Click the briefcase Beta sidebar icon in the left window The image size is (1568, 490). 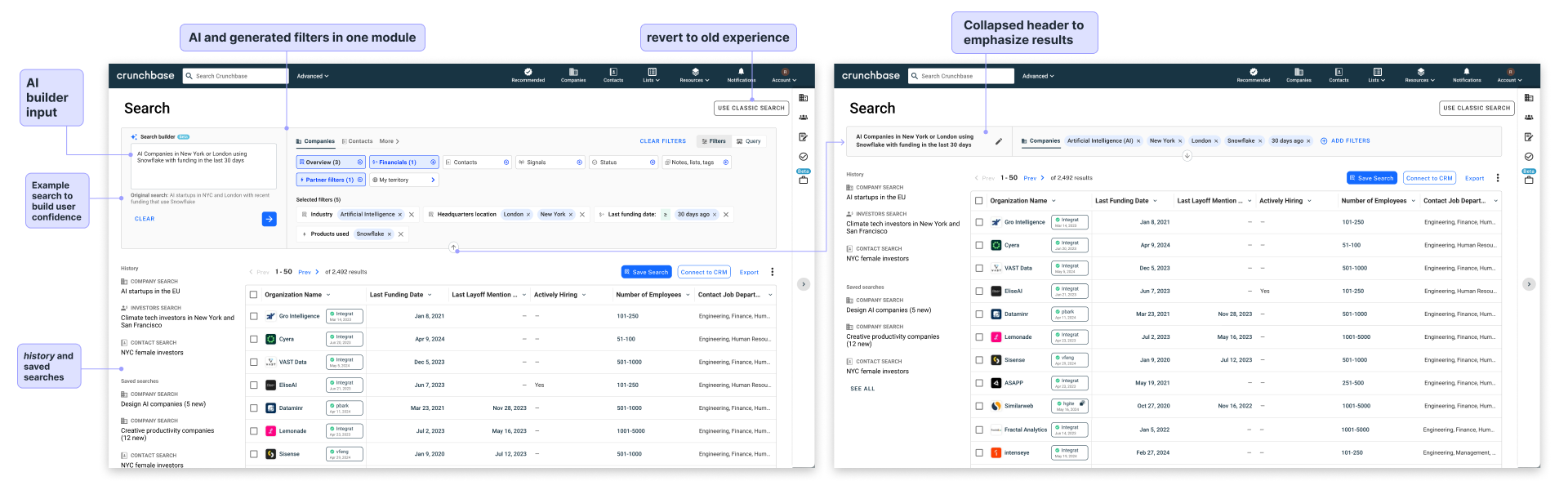point(804,180)
